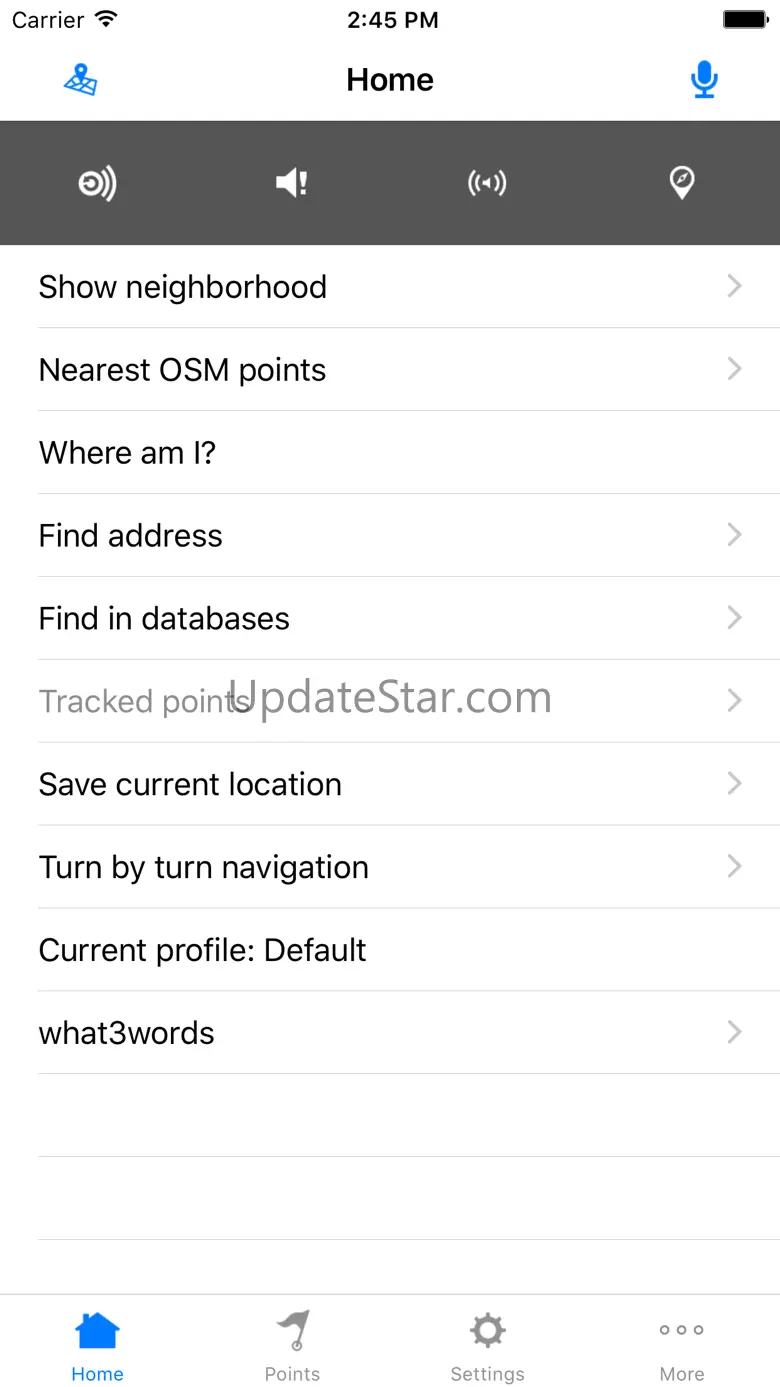Expand the Show neighborhood chevron

(734, 287)
